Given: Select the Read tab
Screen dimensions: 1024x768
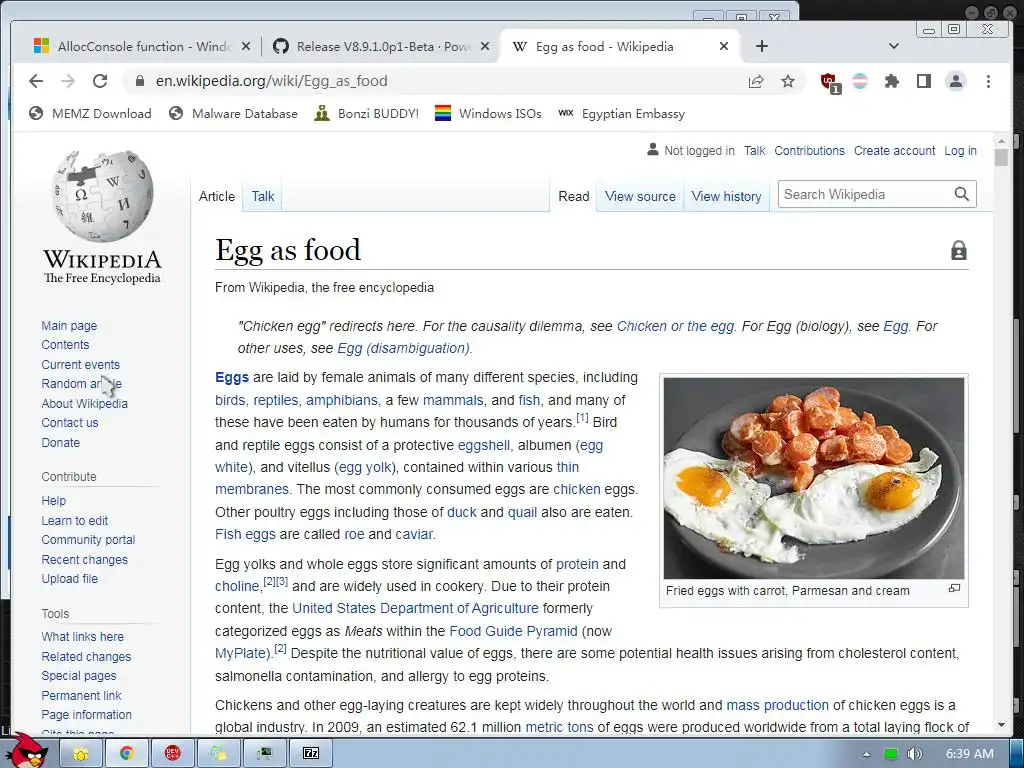Looking at the screenshot, I should pos(573,197).
